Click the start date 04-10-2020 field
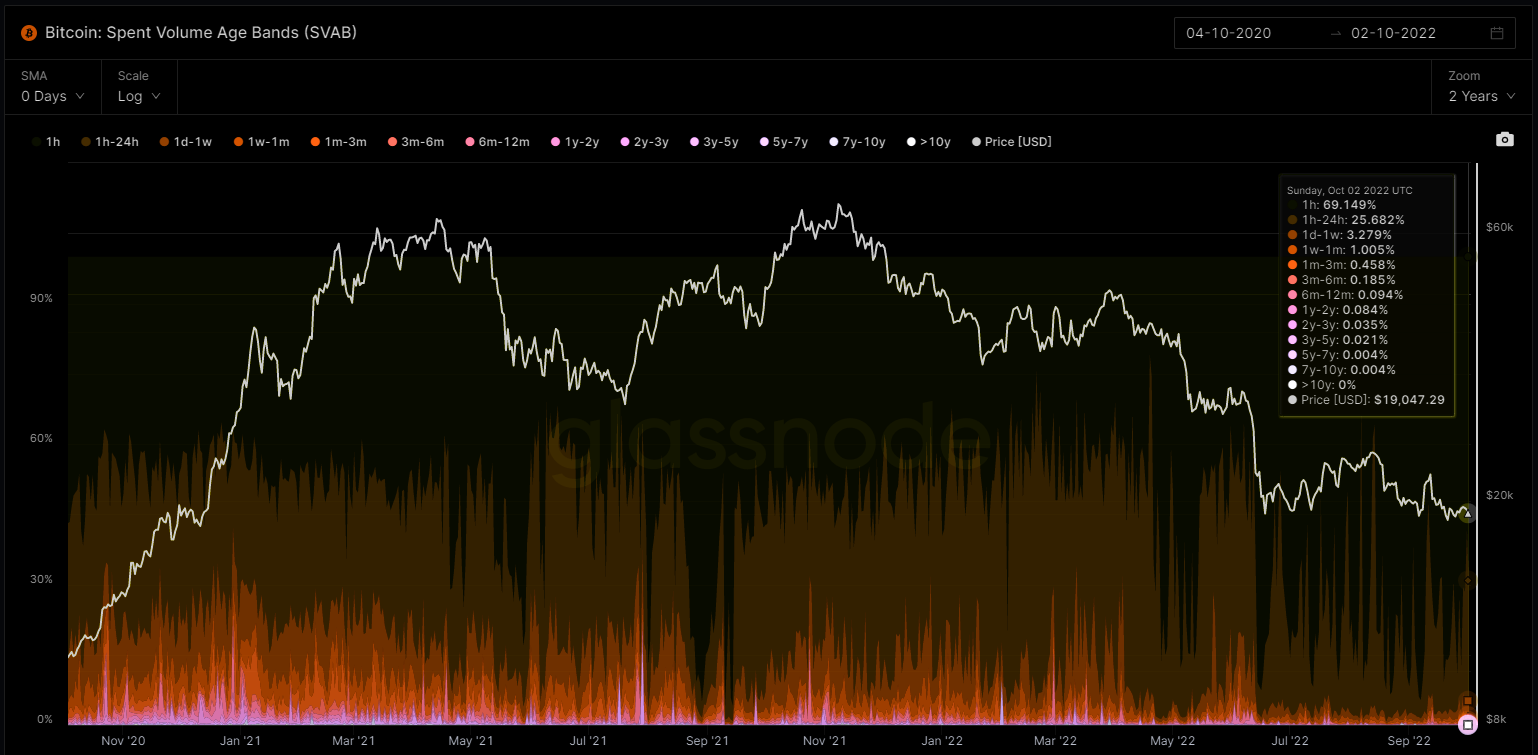This screenshot has height=755, width=1538. click(1228, 33)
